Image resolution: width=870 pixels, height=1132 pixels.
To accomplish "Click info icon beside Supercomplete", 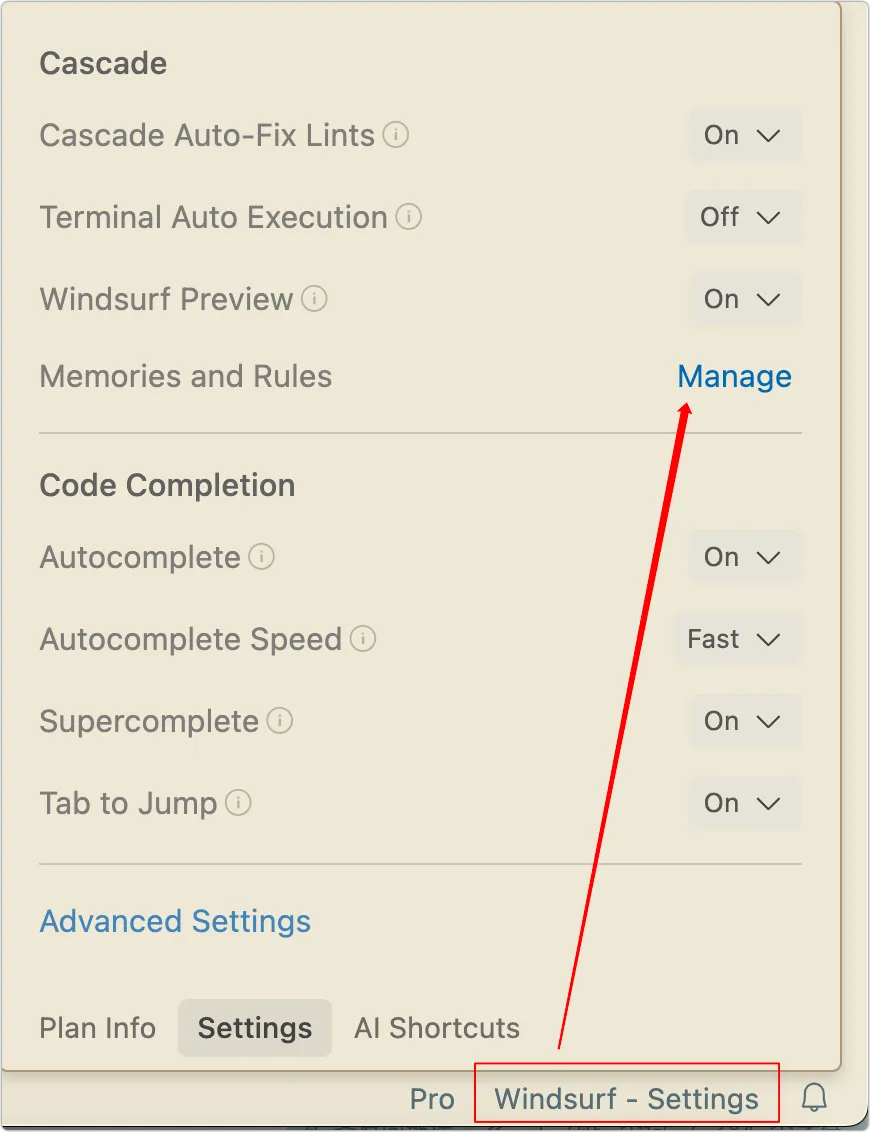I will 279,720.
